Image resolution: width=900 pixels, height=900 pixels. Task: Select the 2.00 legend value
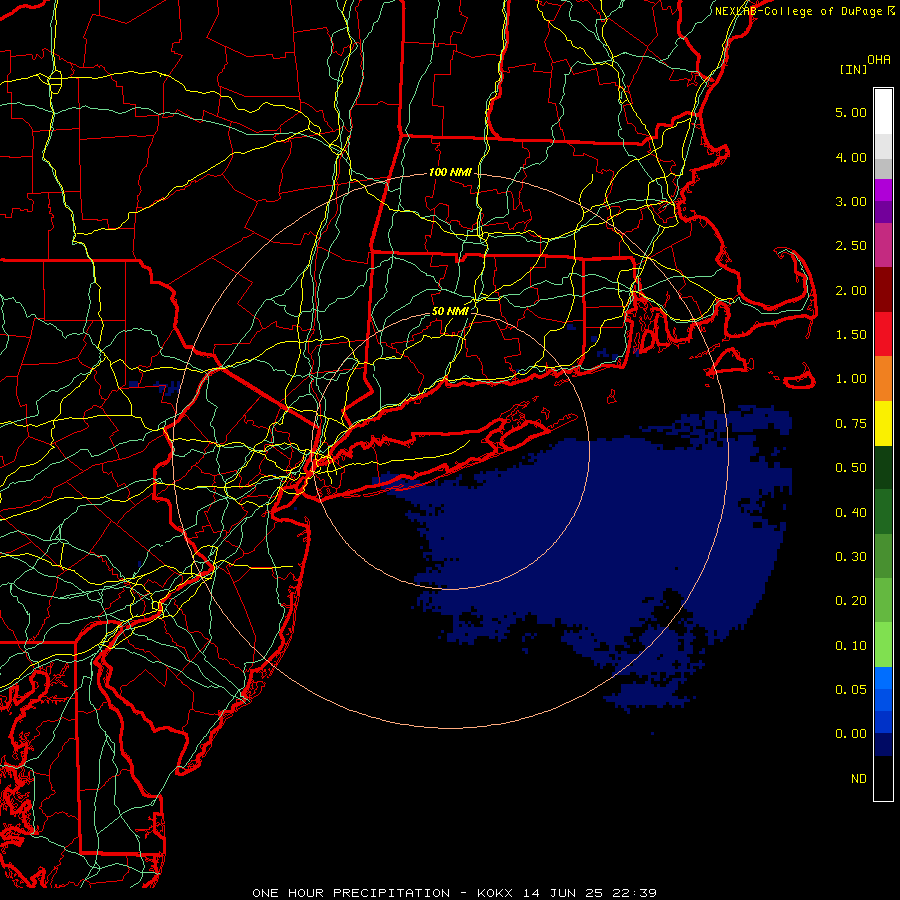point(851,290)
